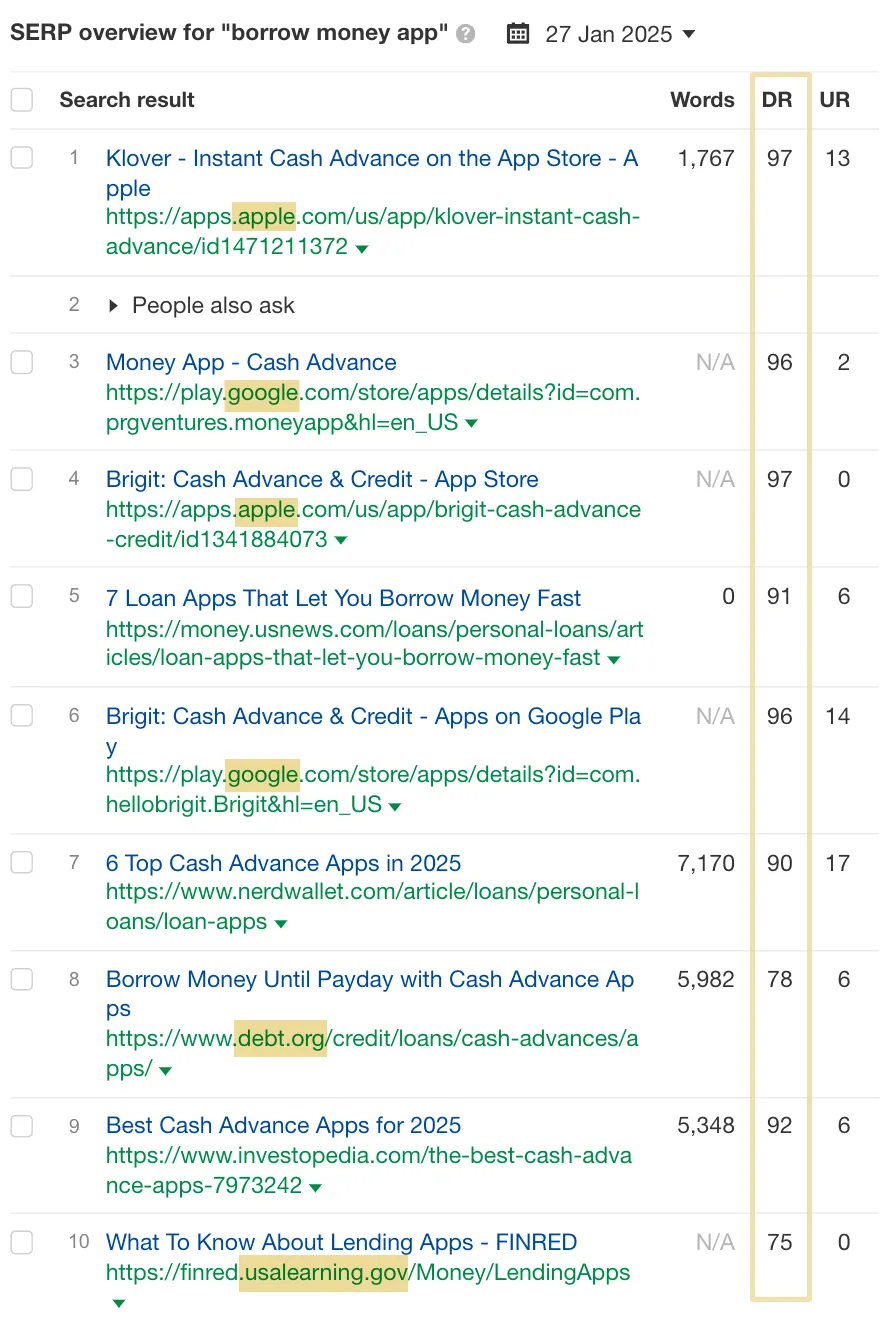The height and width of the screenshot is (1329, 880).
Task: Click DR value 78 for debt.org
Action: (779, 980)
